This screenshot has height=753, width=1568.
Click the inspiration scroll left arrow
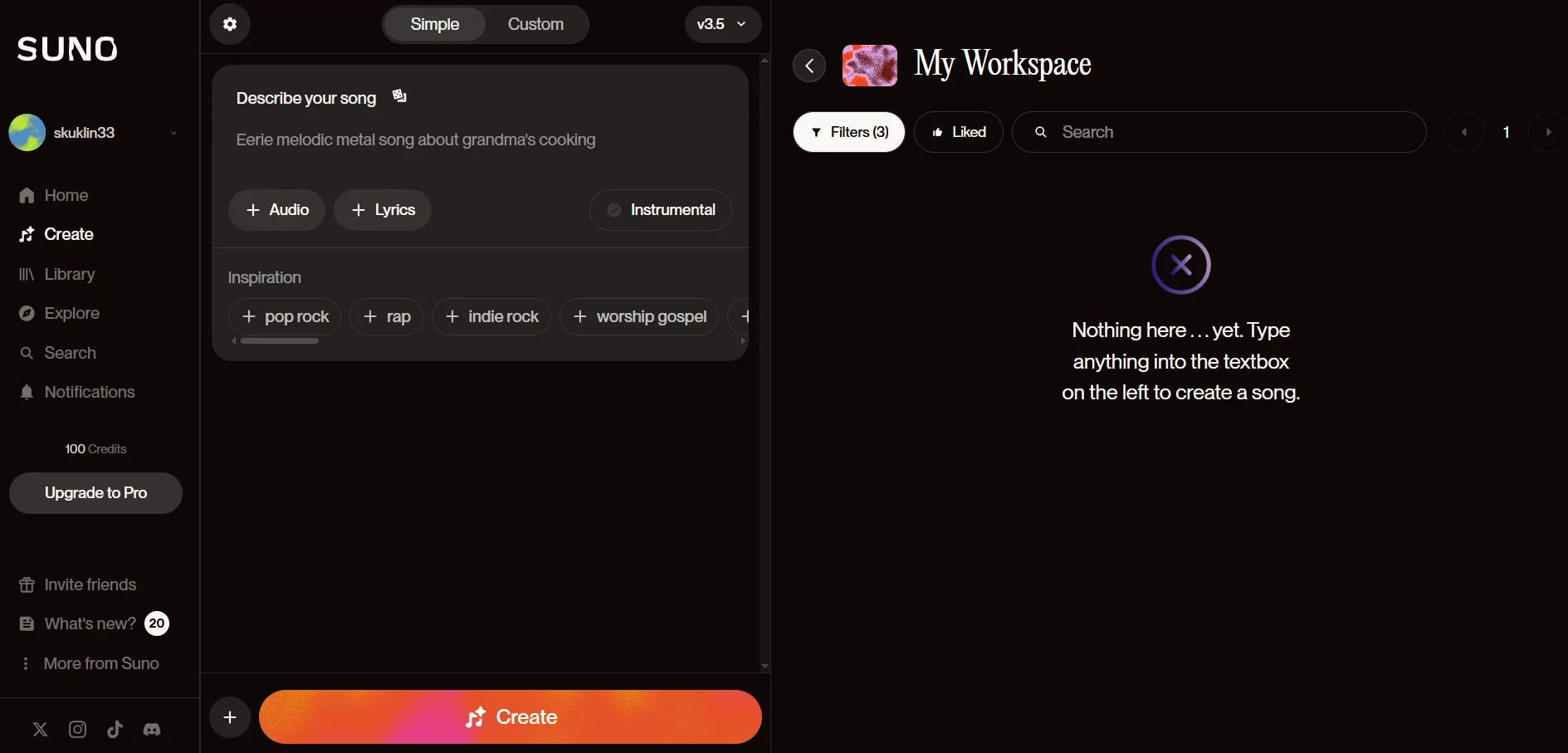(234, 340)
